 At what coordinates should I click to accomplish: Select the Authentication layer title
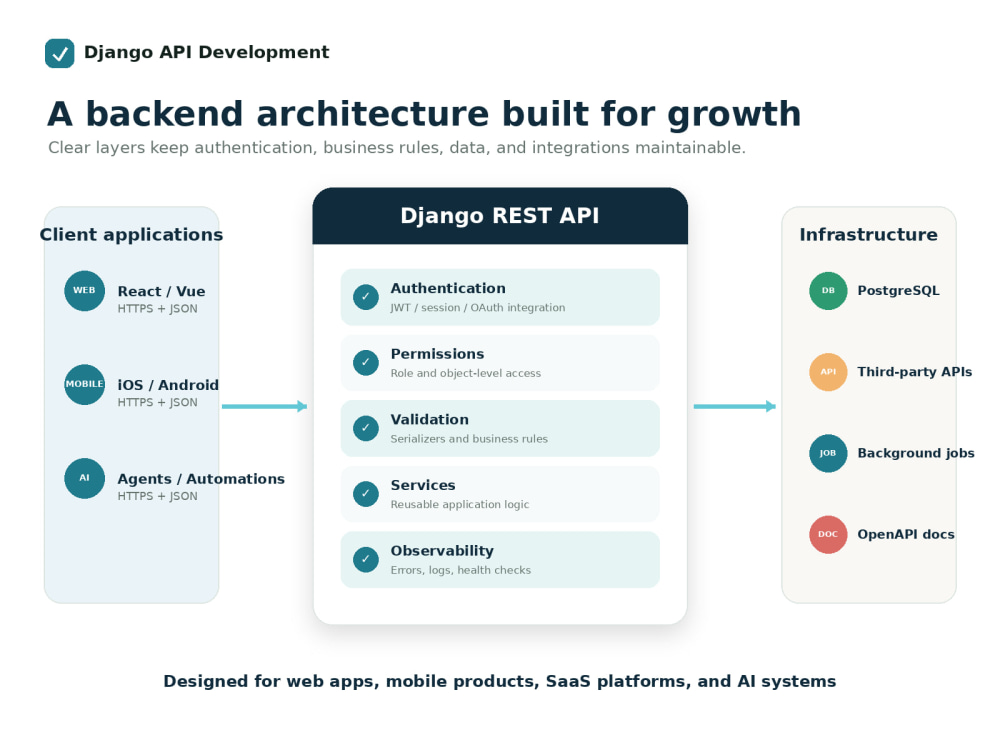448,288
